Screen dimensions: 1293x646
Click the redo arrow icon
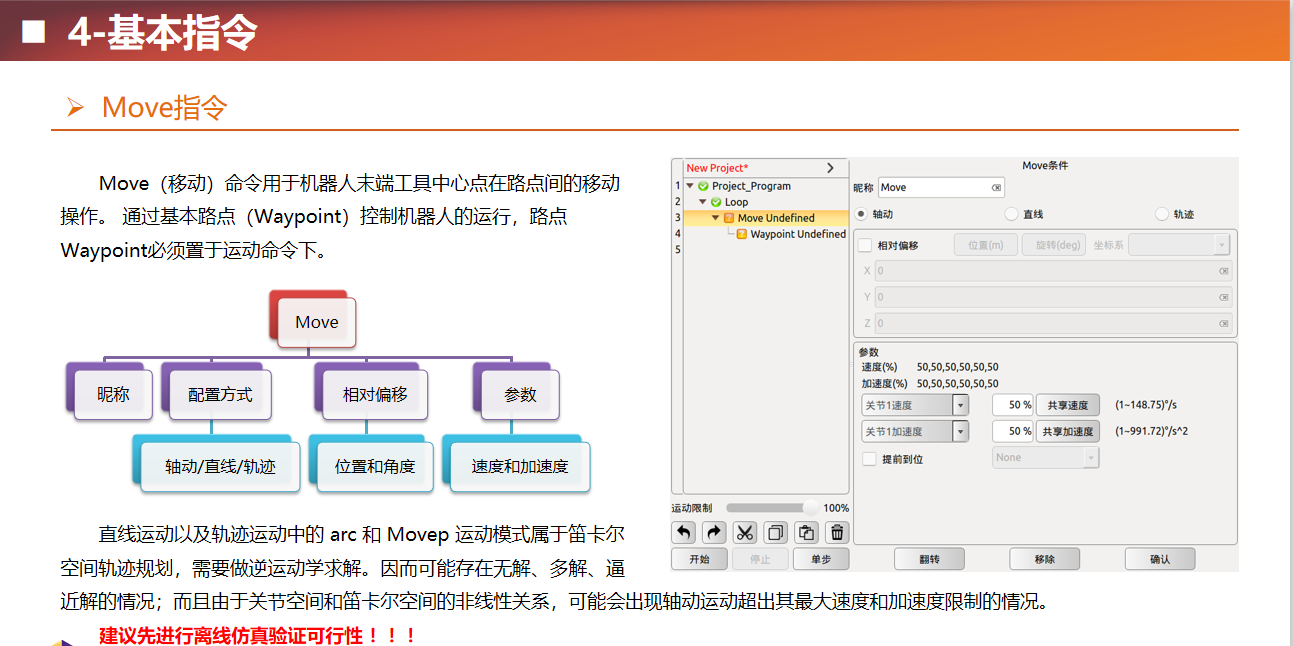pyautogui.click(x=715, y=533)
